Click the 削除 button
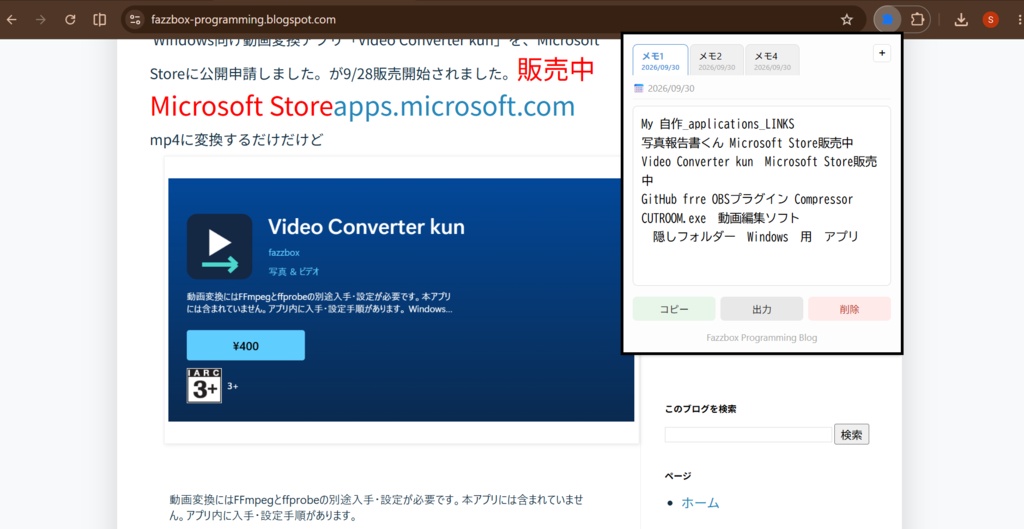Viewport: 1024px width, 529px height. click(x=849, y=309)
